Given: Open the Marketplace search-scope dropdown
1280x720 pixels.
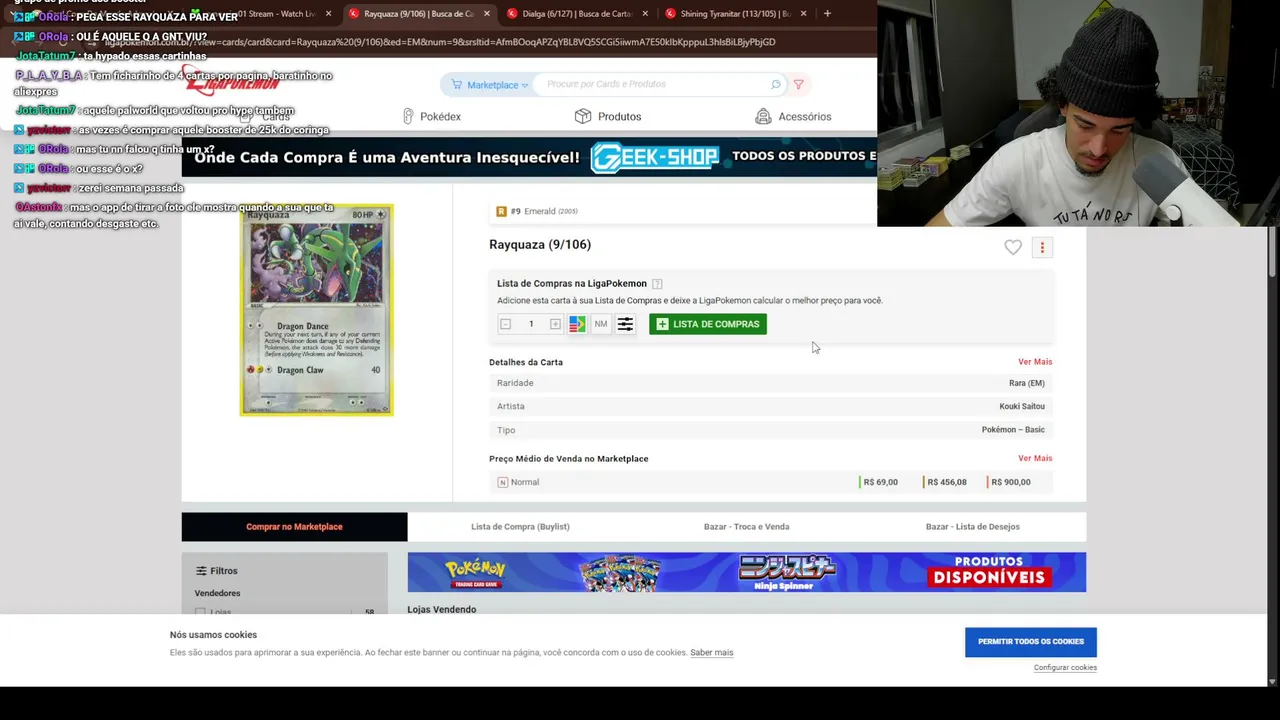Looking at the screenshot, I should click(x=490, y=84).
